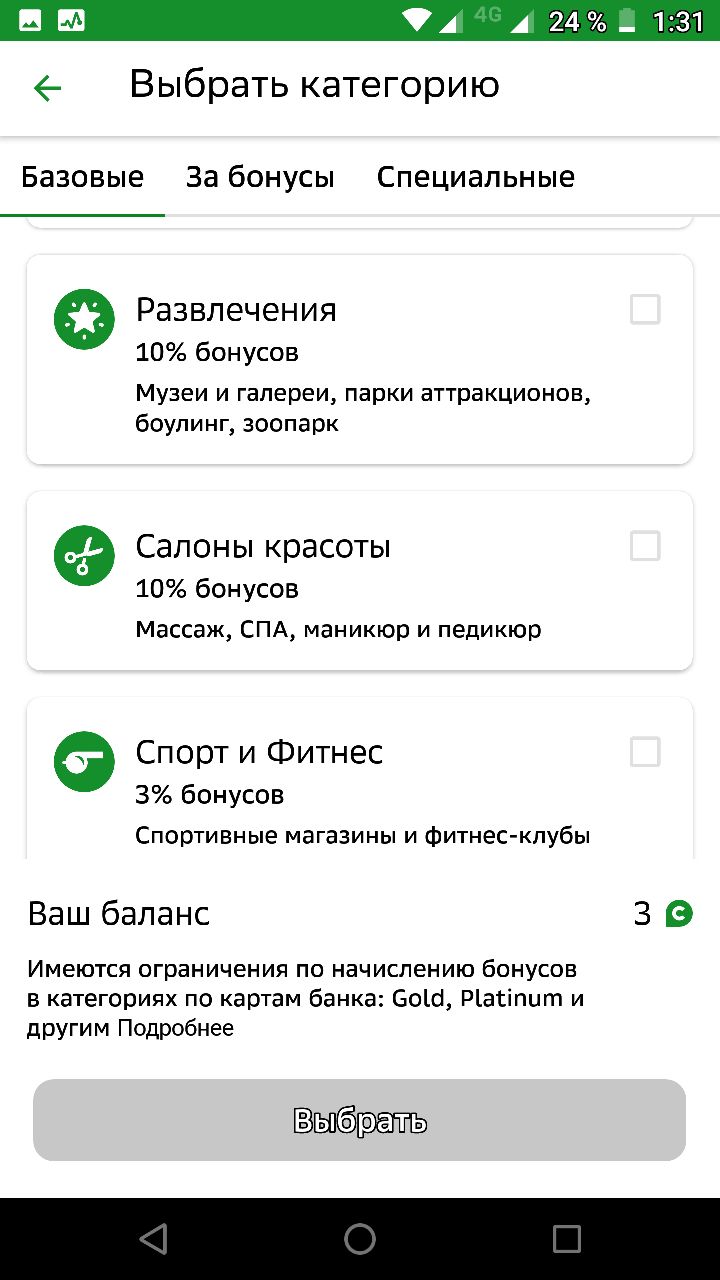The width and height of the screenshot is (720, 1280).
Task: Tap the Салоны красоты category title
Action: click(x=263, y=547)
